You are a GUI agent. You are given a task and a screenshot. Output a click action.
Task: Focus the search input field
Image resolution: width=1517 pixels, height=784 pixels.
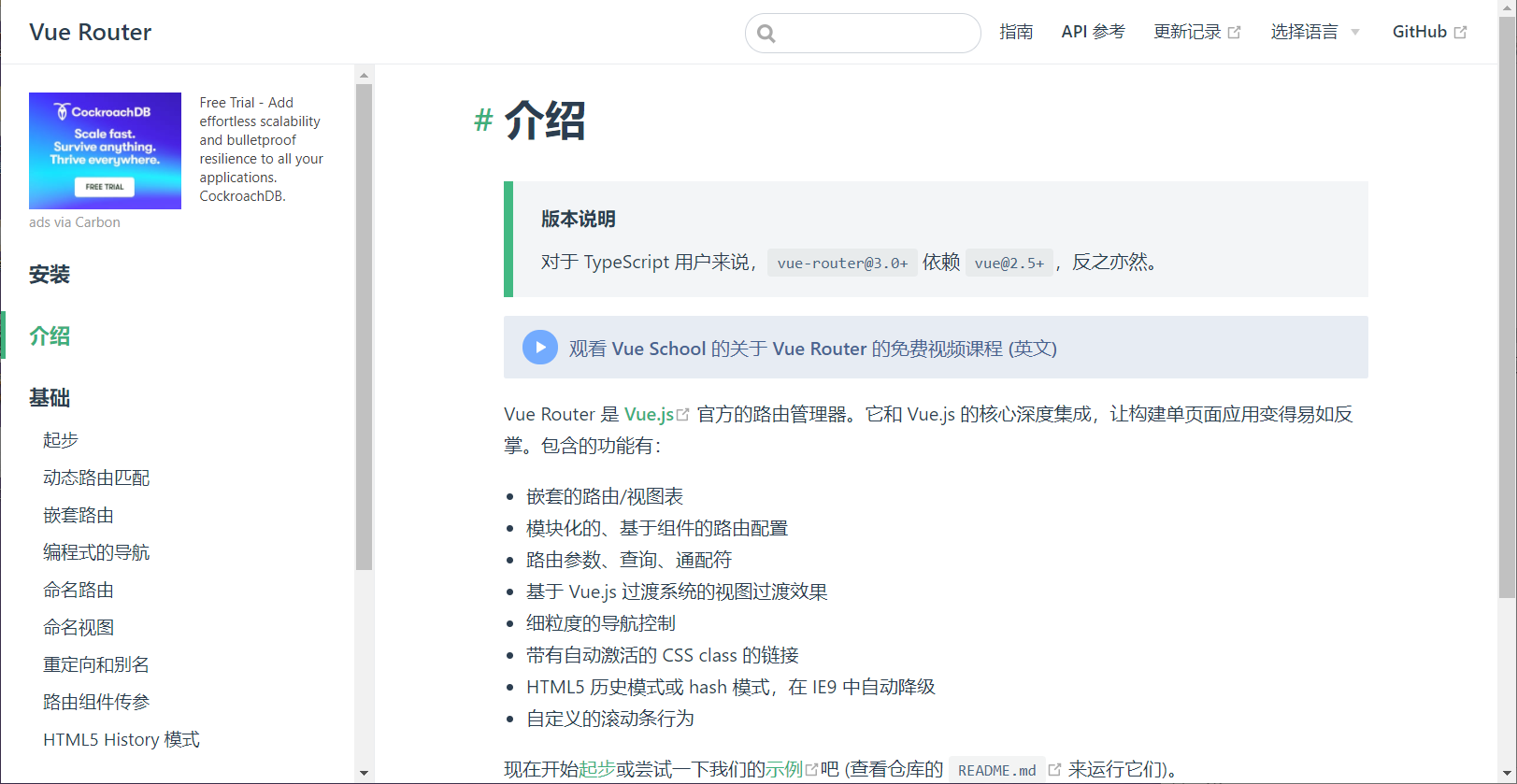(x=863, y=34)
